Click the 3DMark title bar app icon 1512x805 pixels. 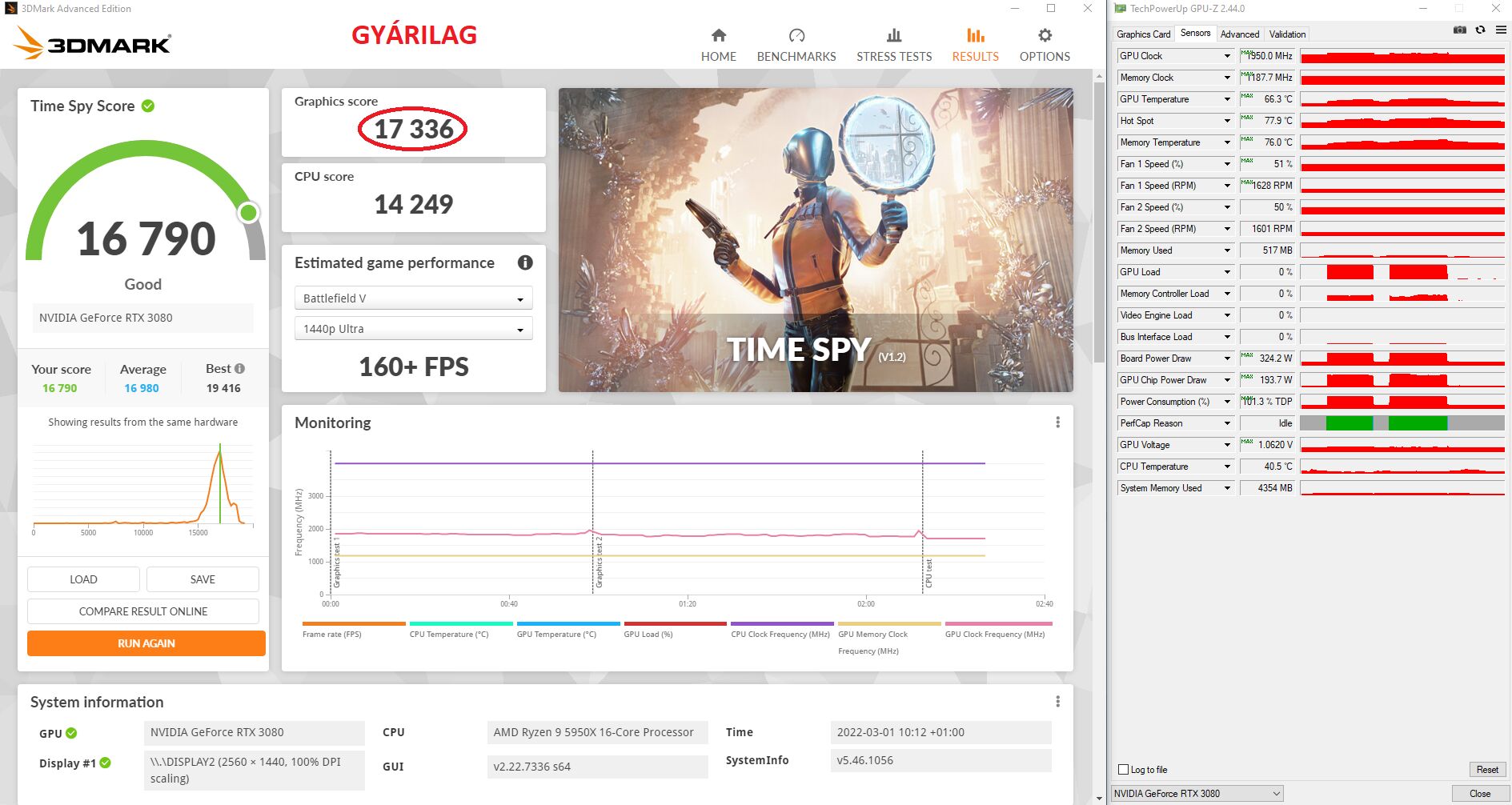10,9
